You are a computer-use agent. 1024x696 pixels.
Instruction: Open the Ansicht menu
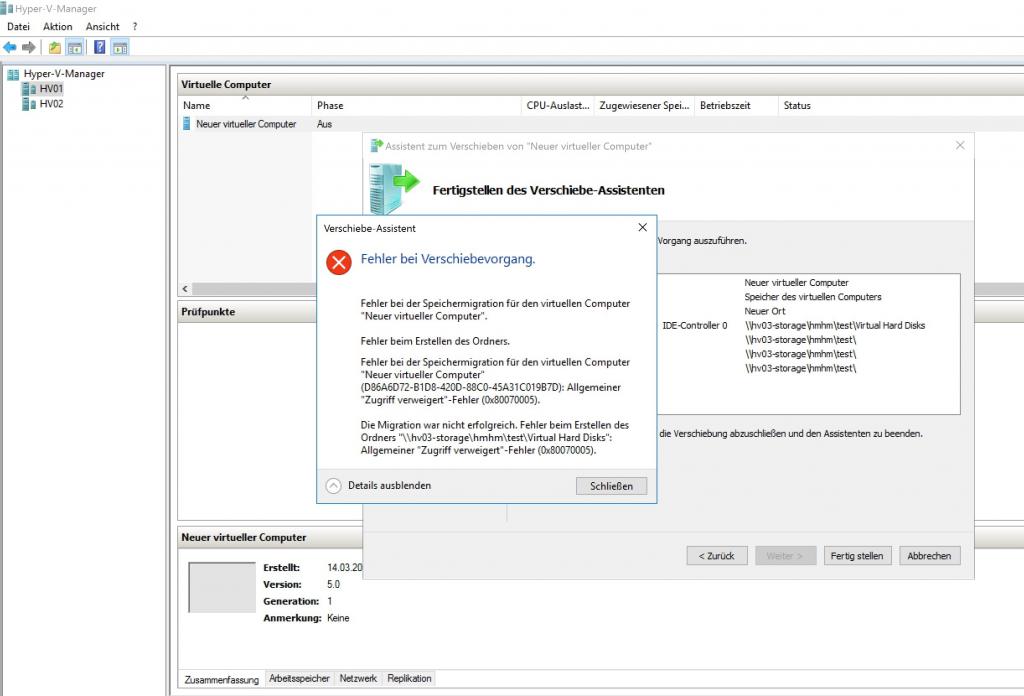pos(103,27)
